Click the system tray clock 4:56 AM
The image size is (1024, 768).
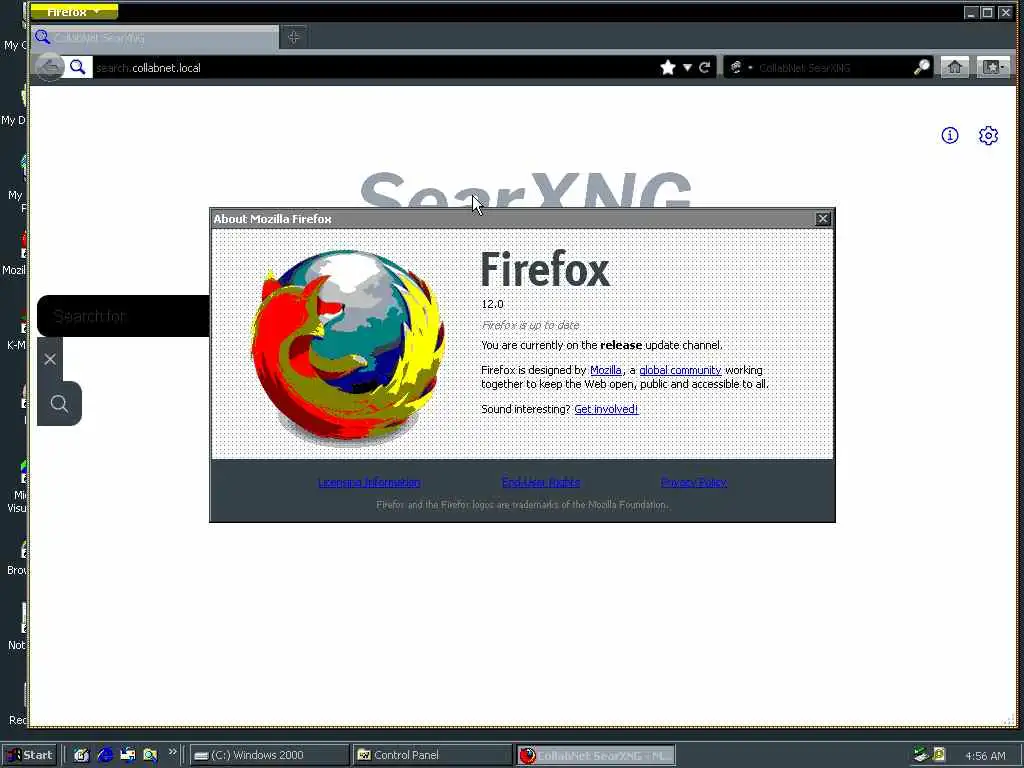pos(985,756)
